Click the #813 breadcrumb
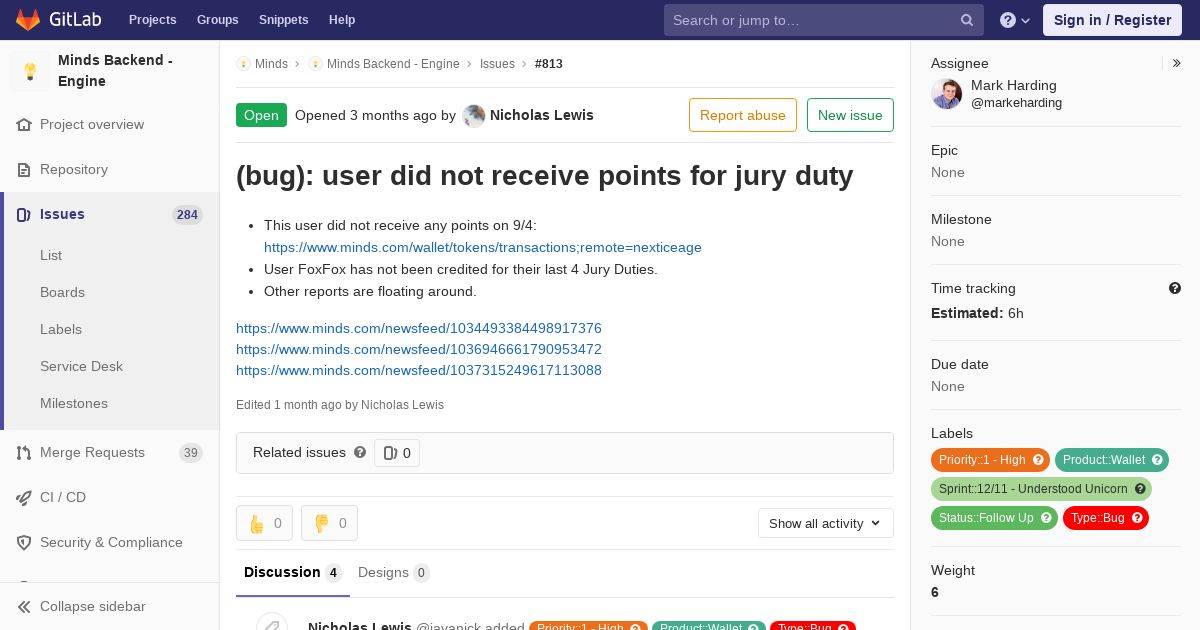The image size is (1200, 630). 549,64
